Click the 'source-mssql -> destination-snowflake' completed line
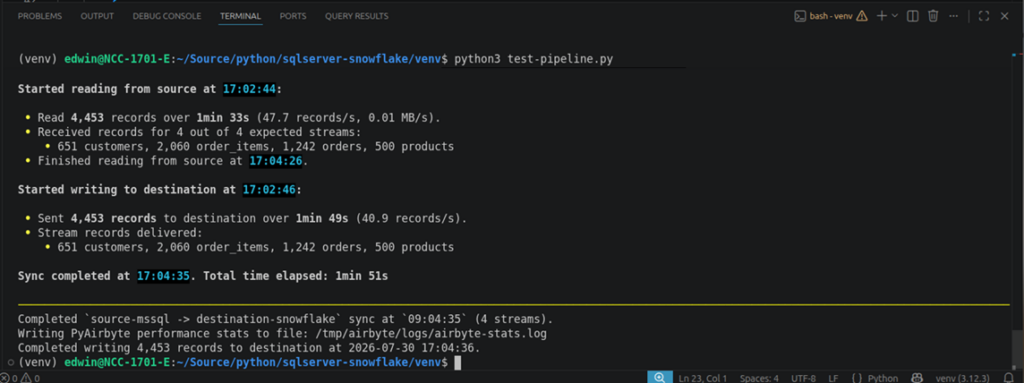The height and width of the screenshot is (383, 1024). [x=285, y=319]
